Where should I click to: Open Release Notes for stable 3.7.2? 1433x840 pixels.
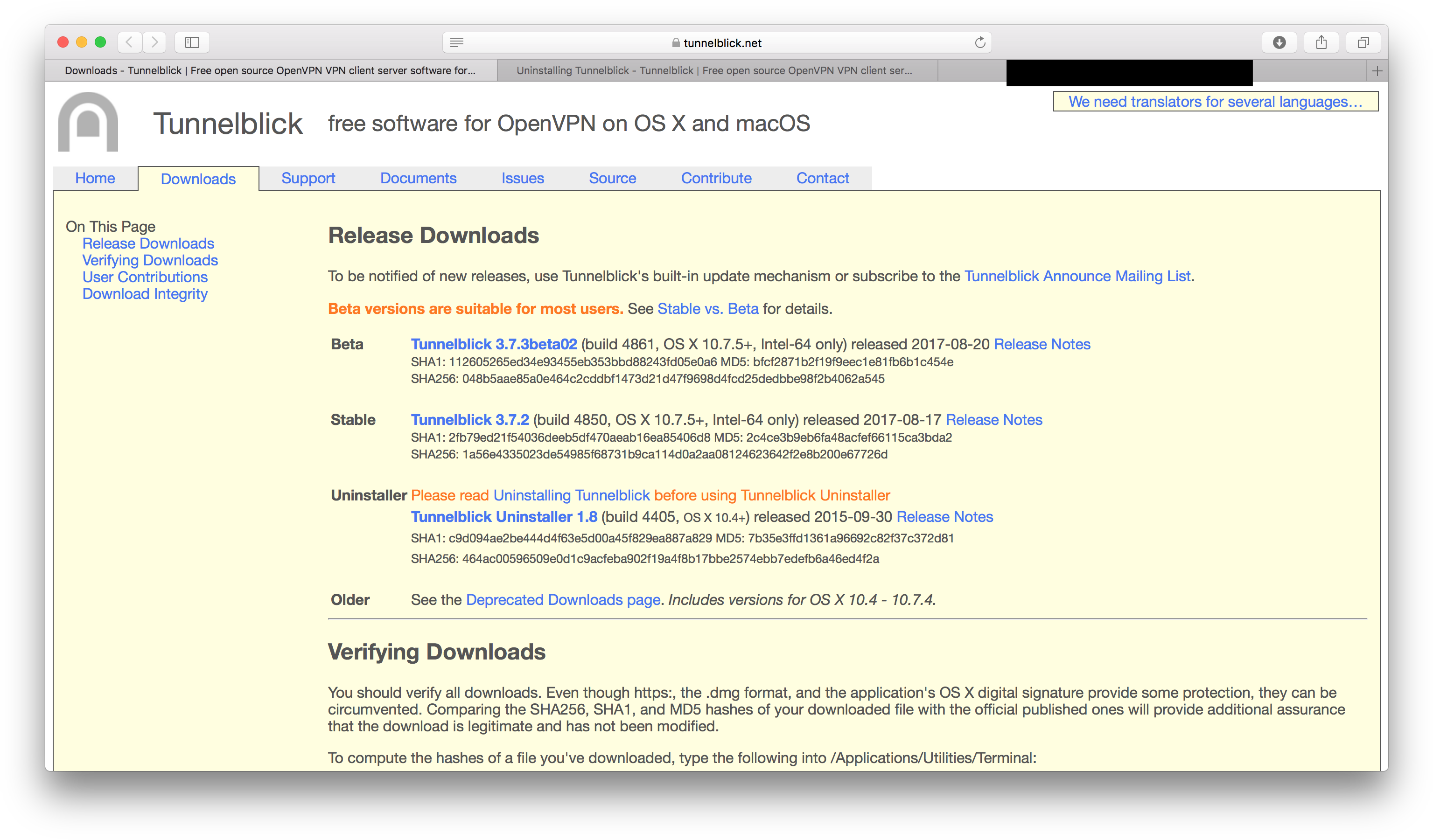(x=993, y=419)
